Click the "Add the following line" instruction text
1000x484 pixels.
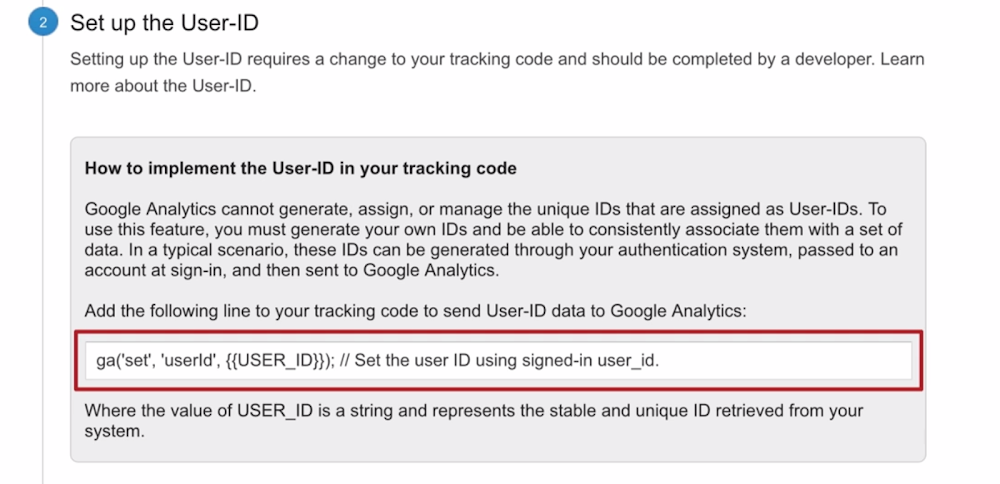click(415, 311)
